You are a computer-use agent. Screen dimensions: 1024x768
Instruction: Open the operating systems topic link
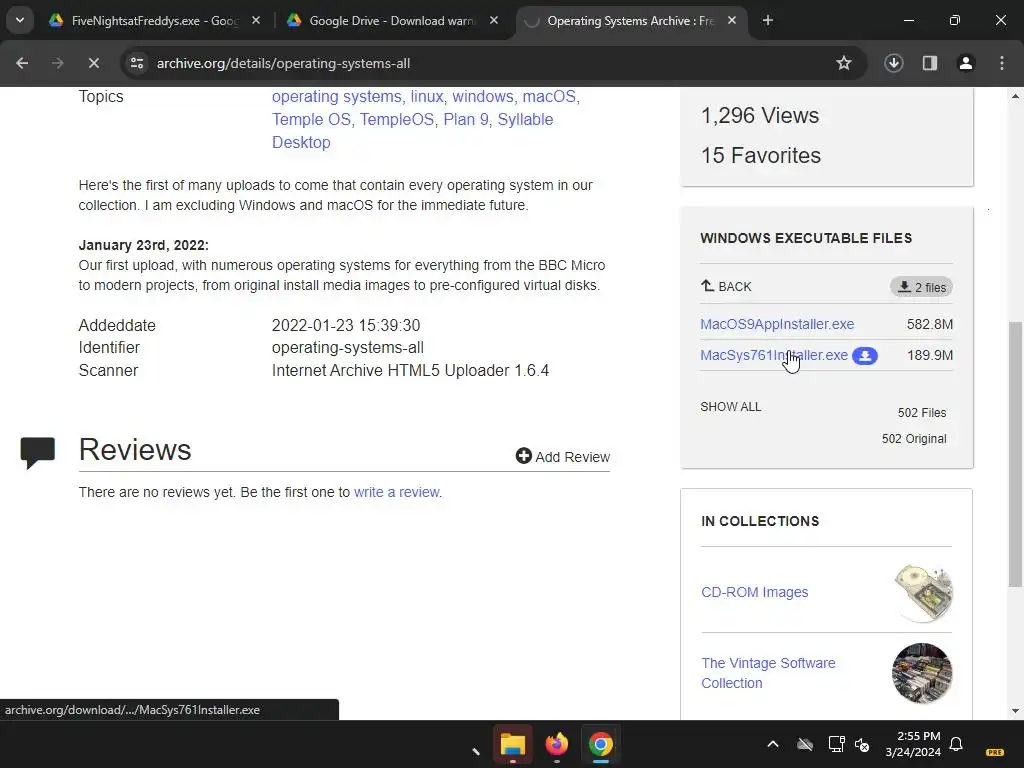pos(336,97)
